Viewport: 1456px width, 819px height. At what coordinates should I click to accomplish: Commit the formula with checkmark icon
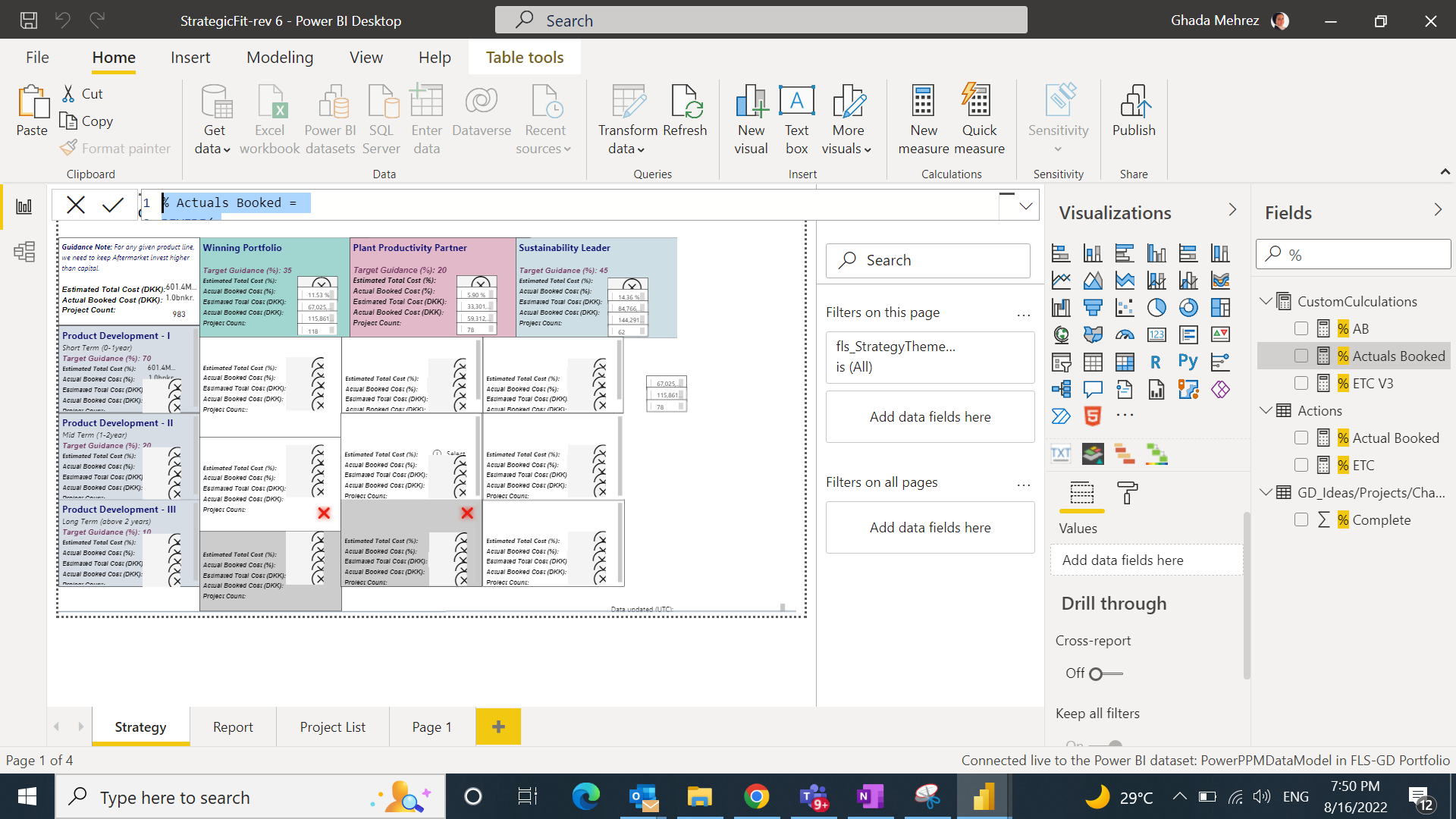coord(113,205)
